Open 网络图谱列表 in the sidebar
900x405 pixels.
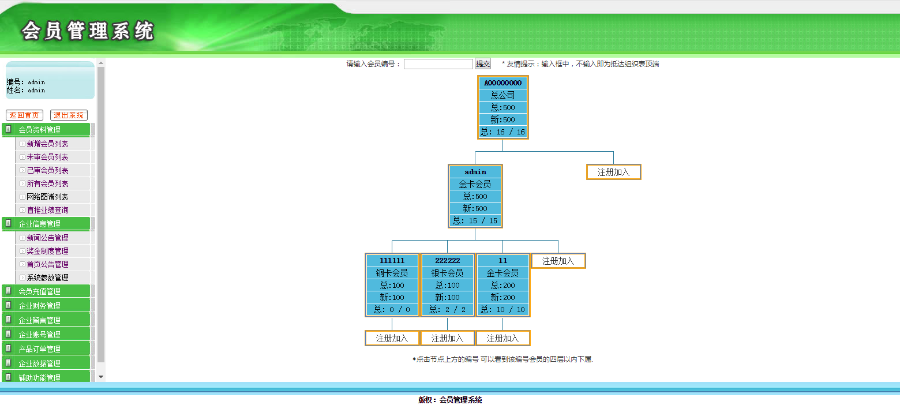pyautogui.click(x=48, y=197)
